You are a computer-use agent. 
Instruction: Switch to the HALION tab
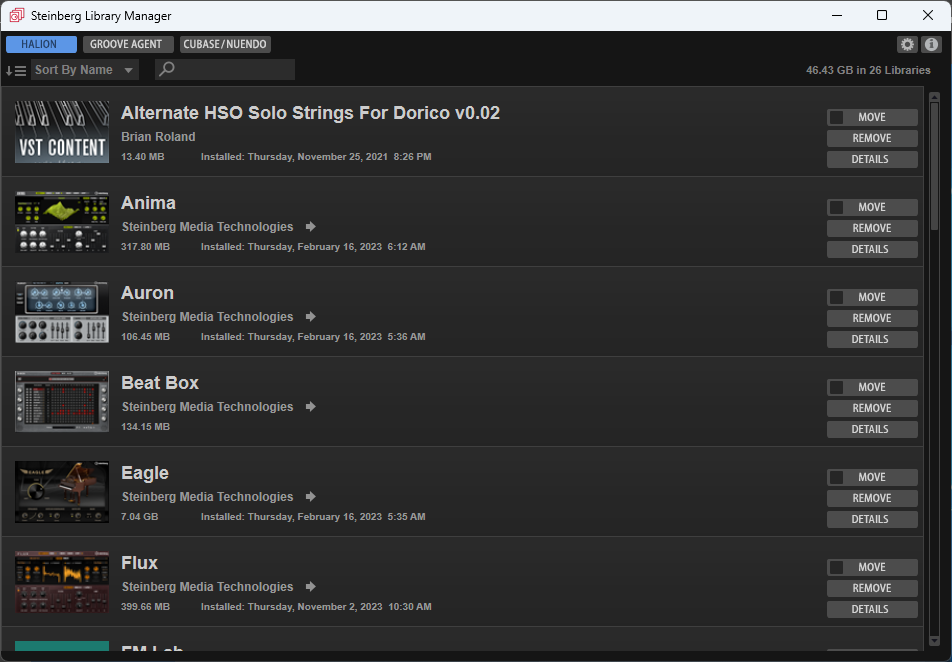click(x=41, y=44)
